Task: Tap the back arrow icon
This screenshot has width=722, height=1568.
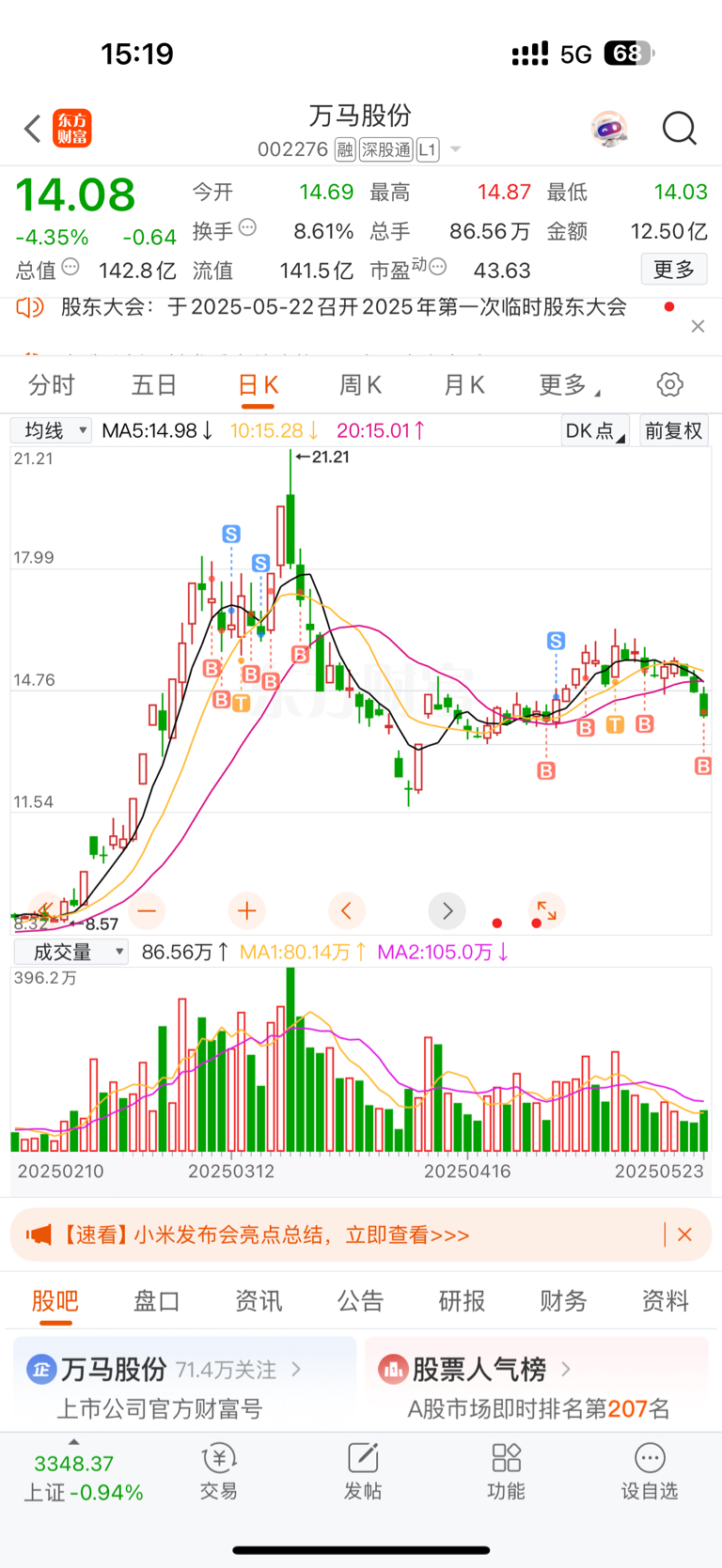Action: (x=33, y=129)
